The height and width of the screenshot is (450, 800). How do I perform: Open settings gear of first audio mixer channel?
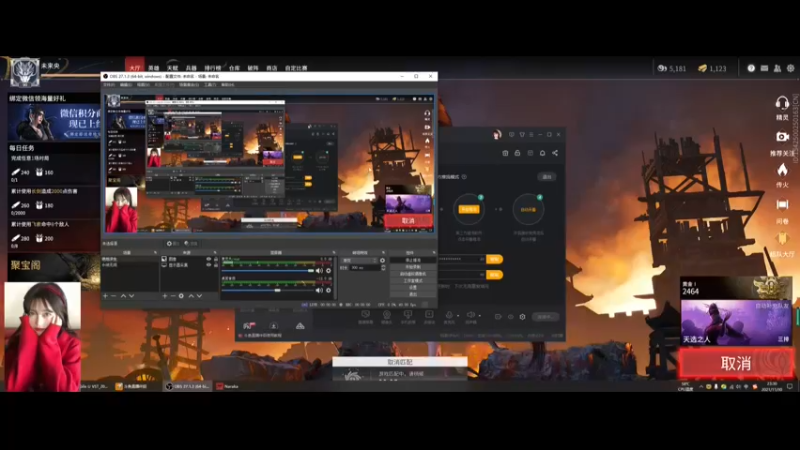[329, 271]
